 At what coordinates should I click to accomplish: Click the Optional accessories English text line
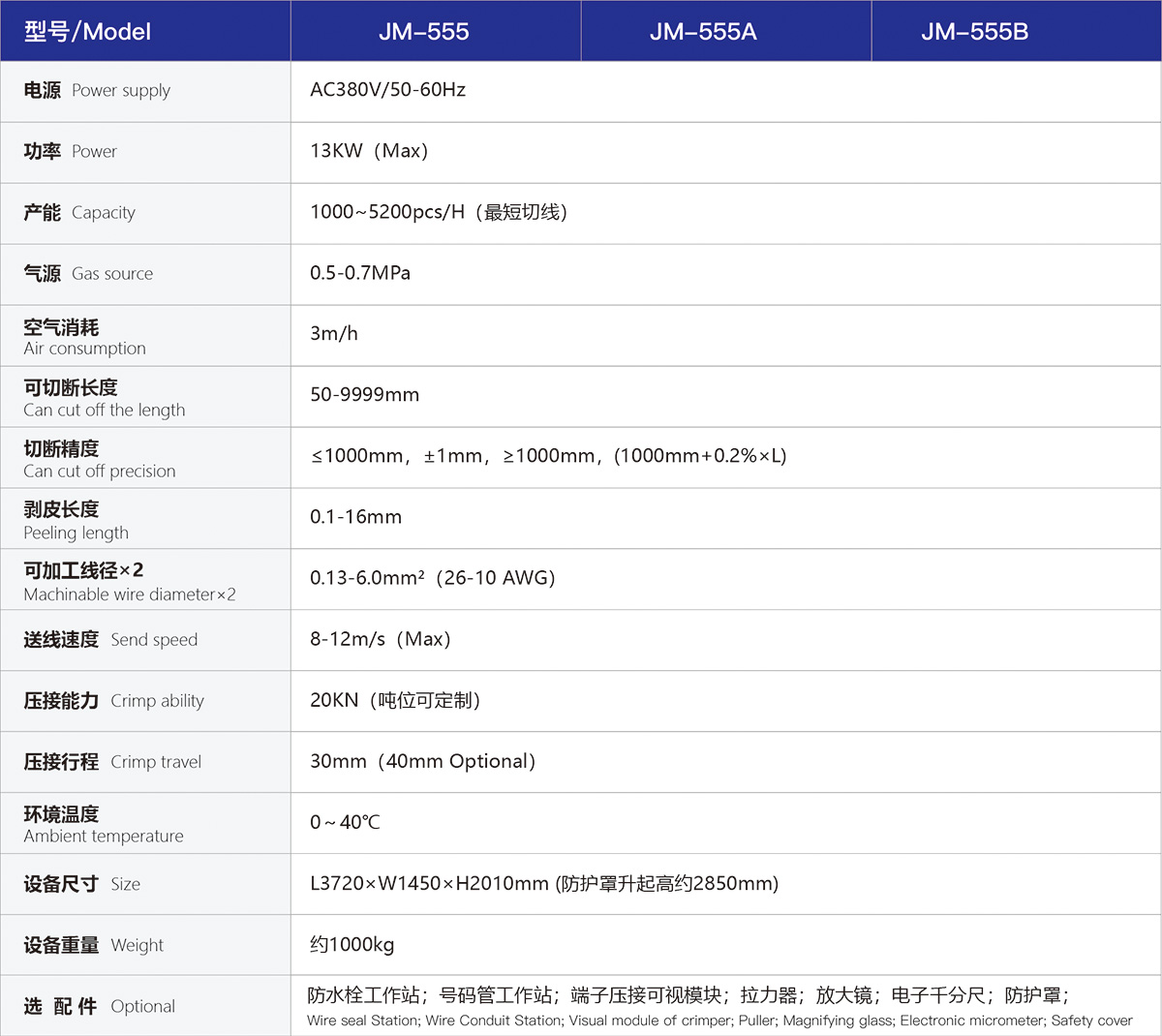719,1021
